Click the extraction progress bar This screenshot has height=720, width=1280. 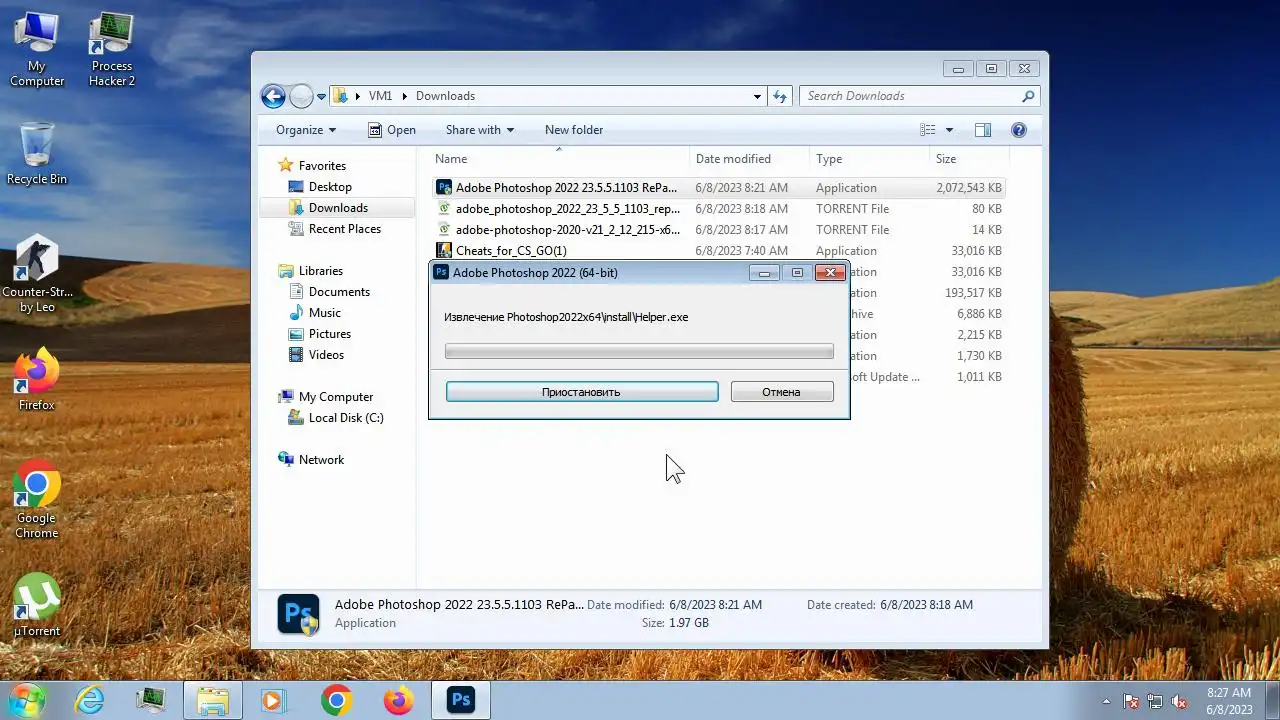tap(639, 352)
